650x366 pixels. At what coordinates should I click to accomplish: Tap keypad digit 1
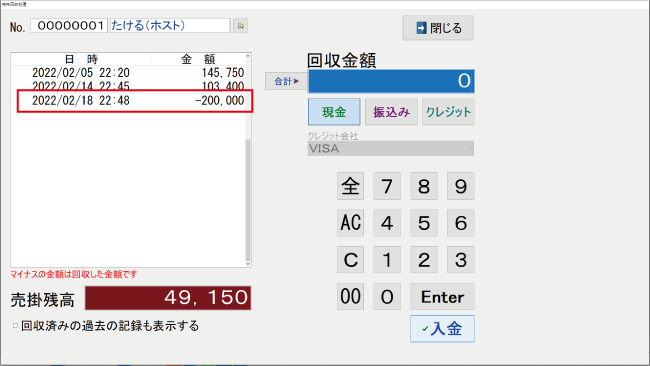(387, 260)
